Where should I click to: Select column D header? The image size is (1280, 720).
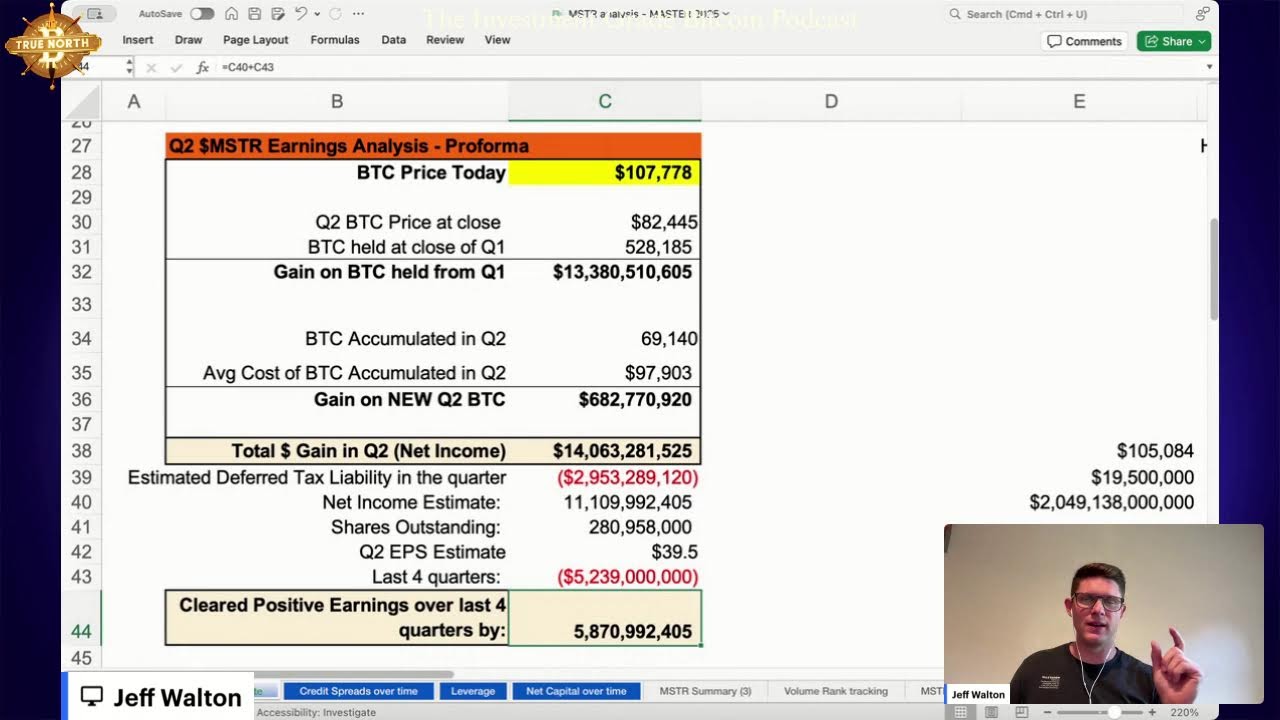831,101
